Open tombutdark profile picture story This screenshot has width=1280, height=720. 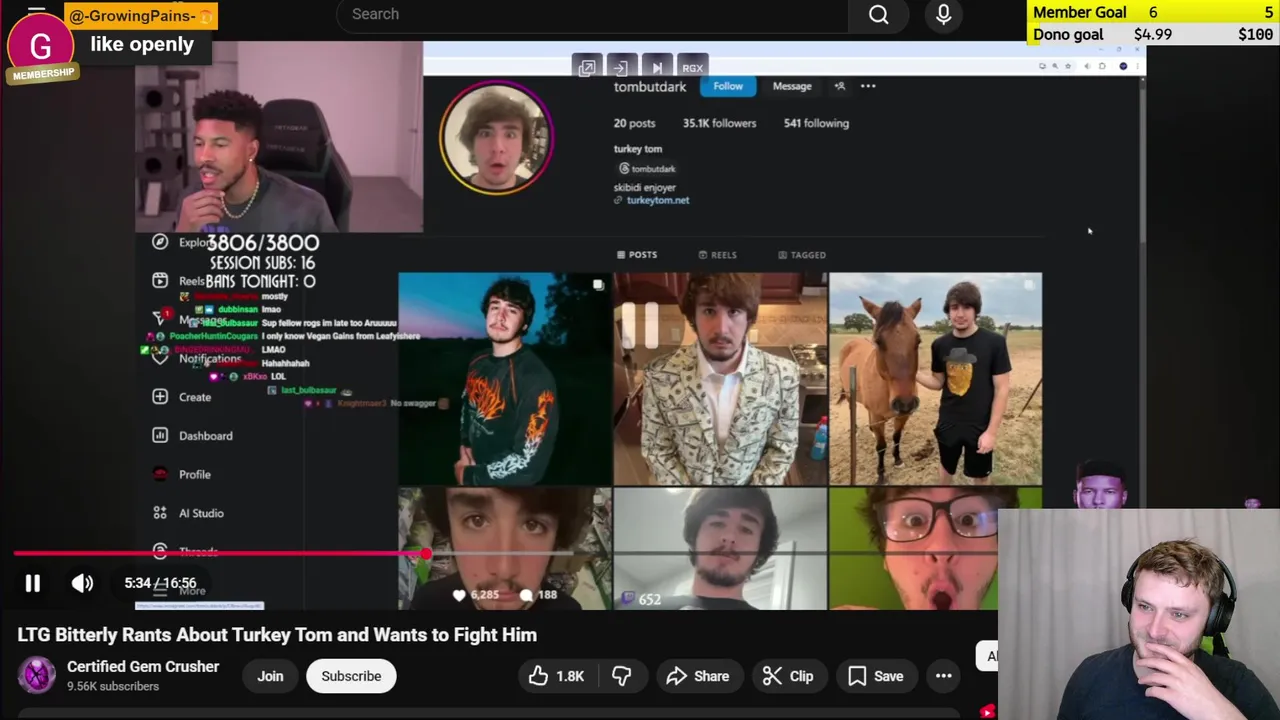coord(496,137)
